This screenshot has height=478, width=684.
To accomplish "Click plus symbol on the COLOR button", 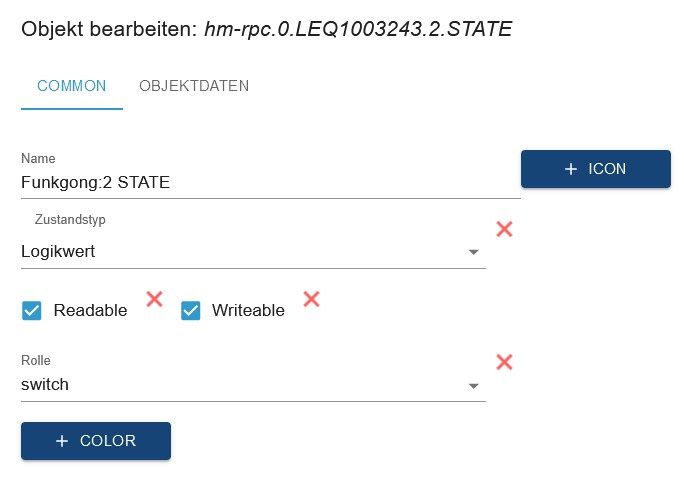I will pos(62,441).
